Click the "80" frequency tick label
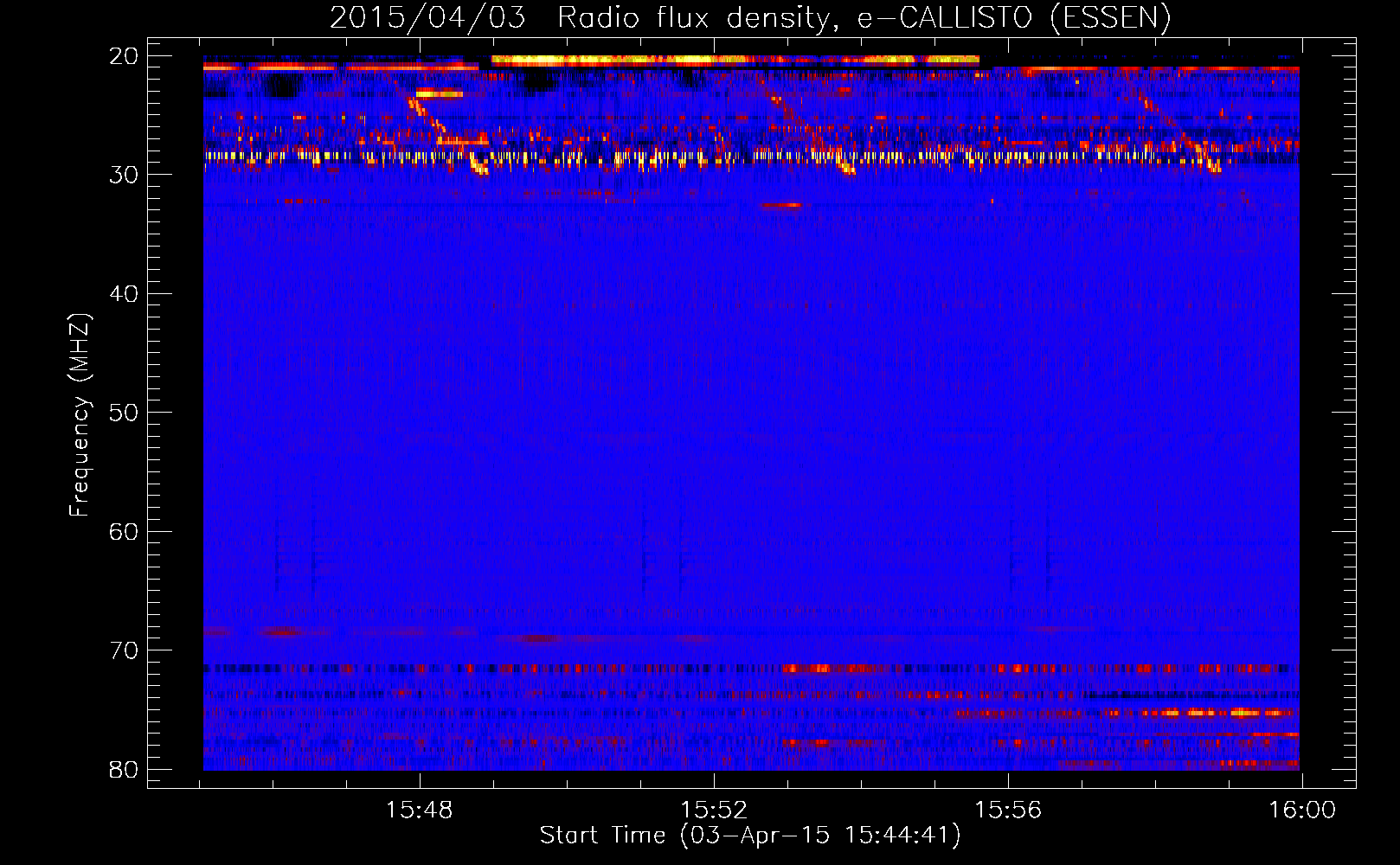This screenshot has height=865, width=1400. [125, 770]
